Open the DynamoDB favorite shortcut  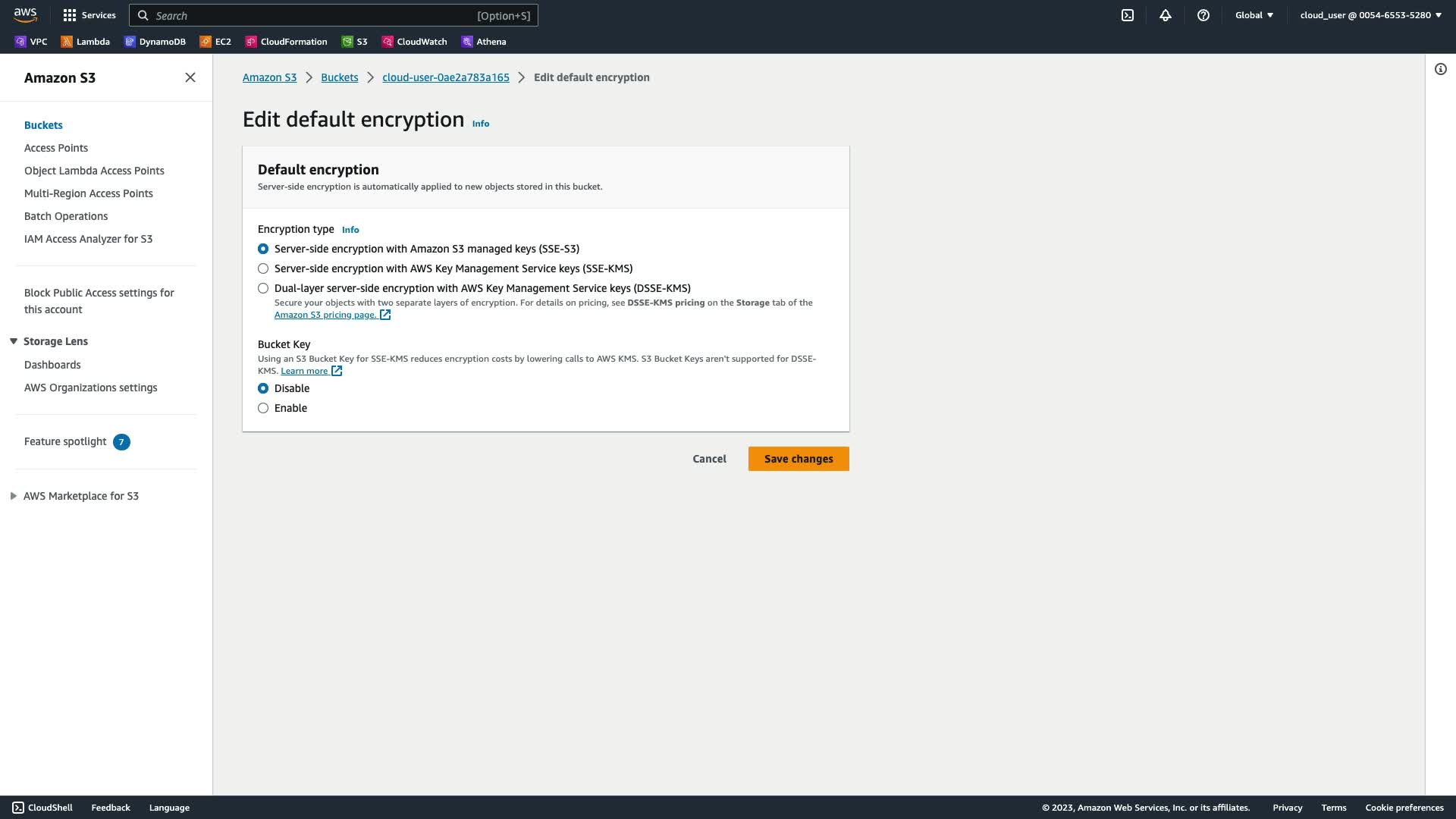click(155, 42)
